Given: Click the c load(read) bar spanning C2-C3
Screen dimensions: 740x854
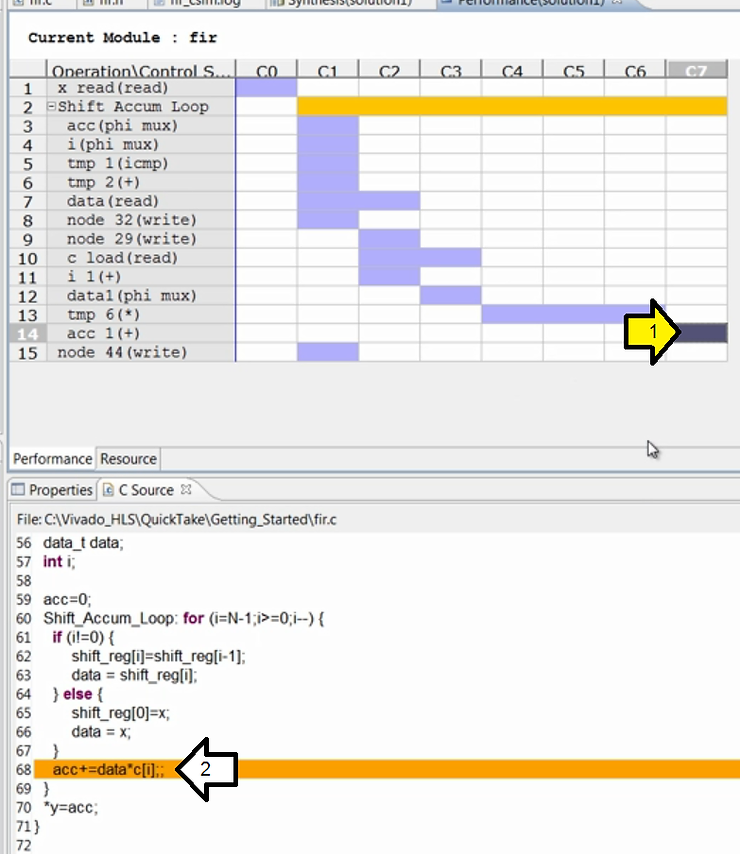Looking at the screenshot, I should pos(420,258).
